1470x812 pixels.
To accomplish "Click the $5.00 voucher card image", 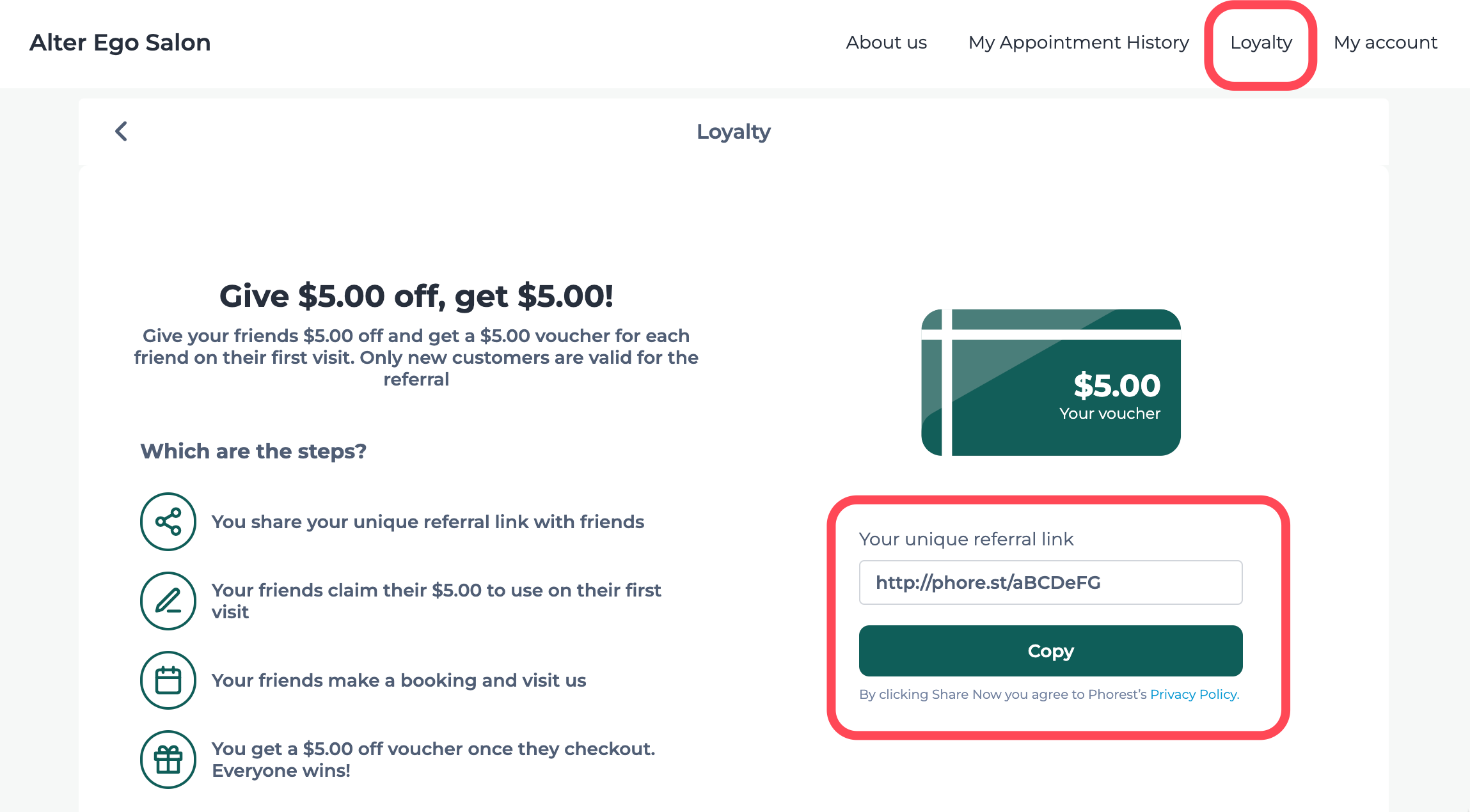I will [x=1051, y=382].
